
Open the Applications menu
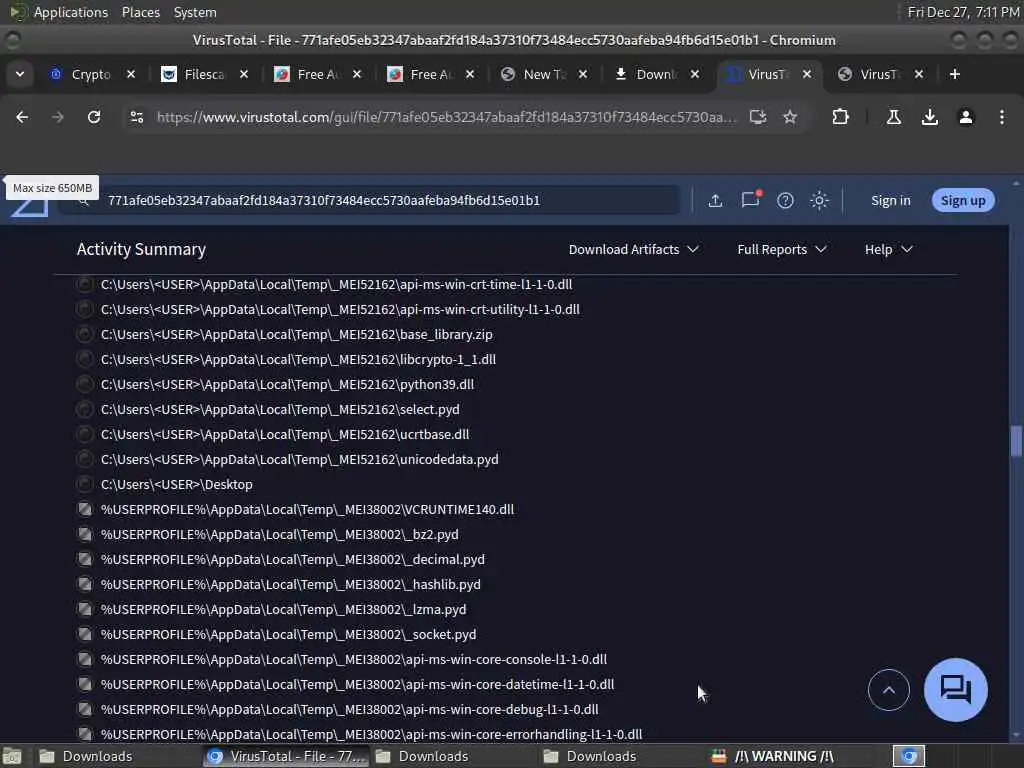point(71,12)
